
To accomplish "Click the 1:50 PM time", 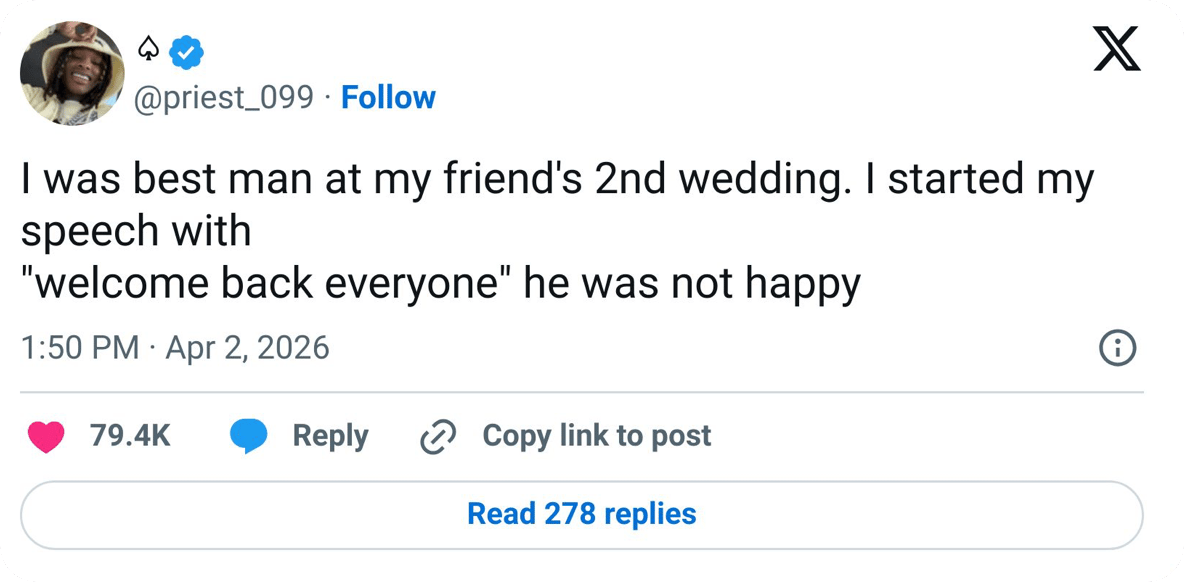I will [x=80, y=348].
